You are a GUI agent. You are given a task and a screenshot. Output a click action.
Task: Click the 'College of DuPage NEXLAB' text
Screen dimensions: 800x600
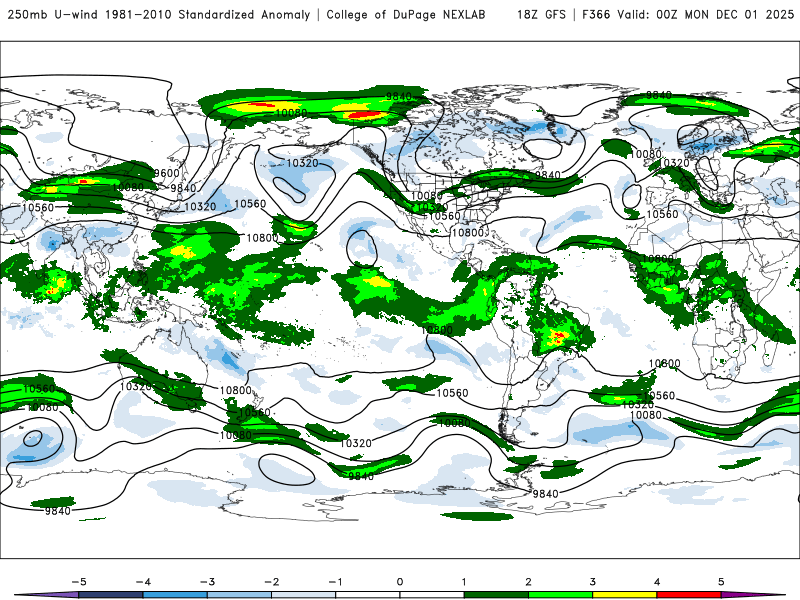(x=406, y=14)
